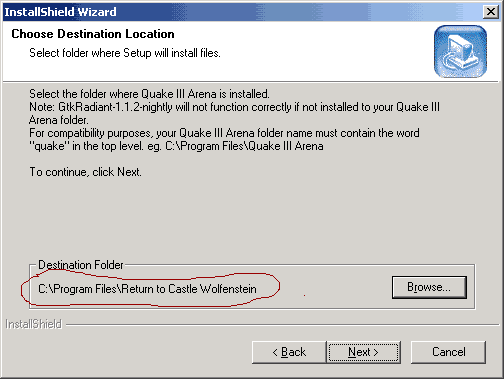Click the blue computer setup icon
Screen dimensions: 504x379
click(x=460, y=51)
